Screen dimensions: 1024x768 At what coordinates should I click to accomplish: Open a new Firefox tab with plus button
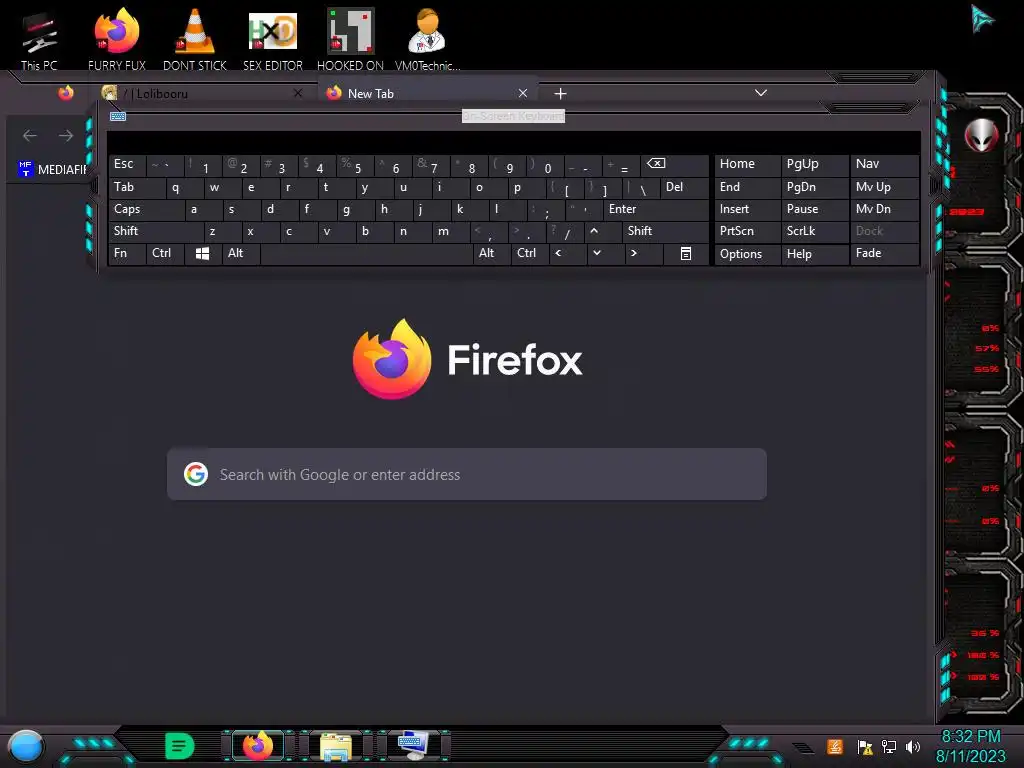click(x=560, y=93)
